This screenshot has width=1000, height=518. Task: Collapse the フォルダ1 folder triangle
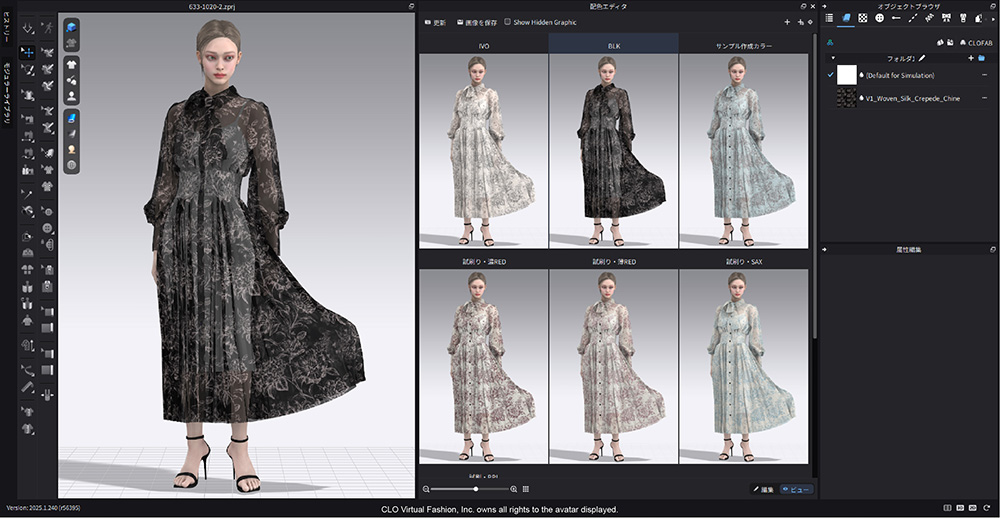(833, 58)
